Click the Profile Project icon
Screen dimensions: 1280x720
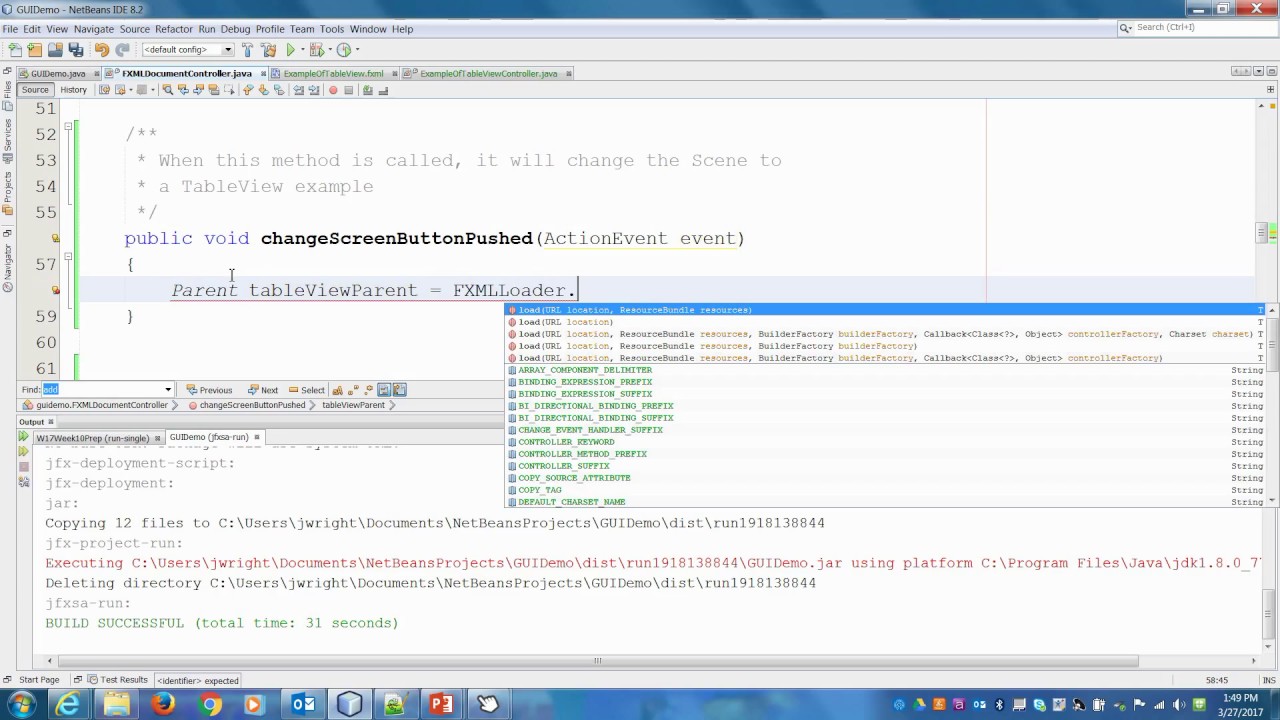(343, 50)
